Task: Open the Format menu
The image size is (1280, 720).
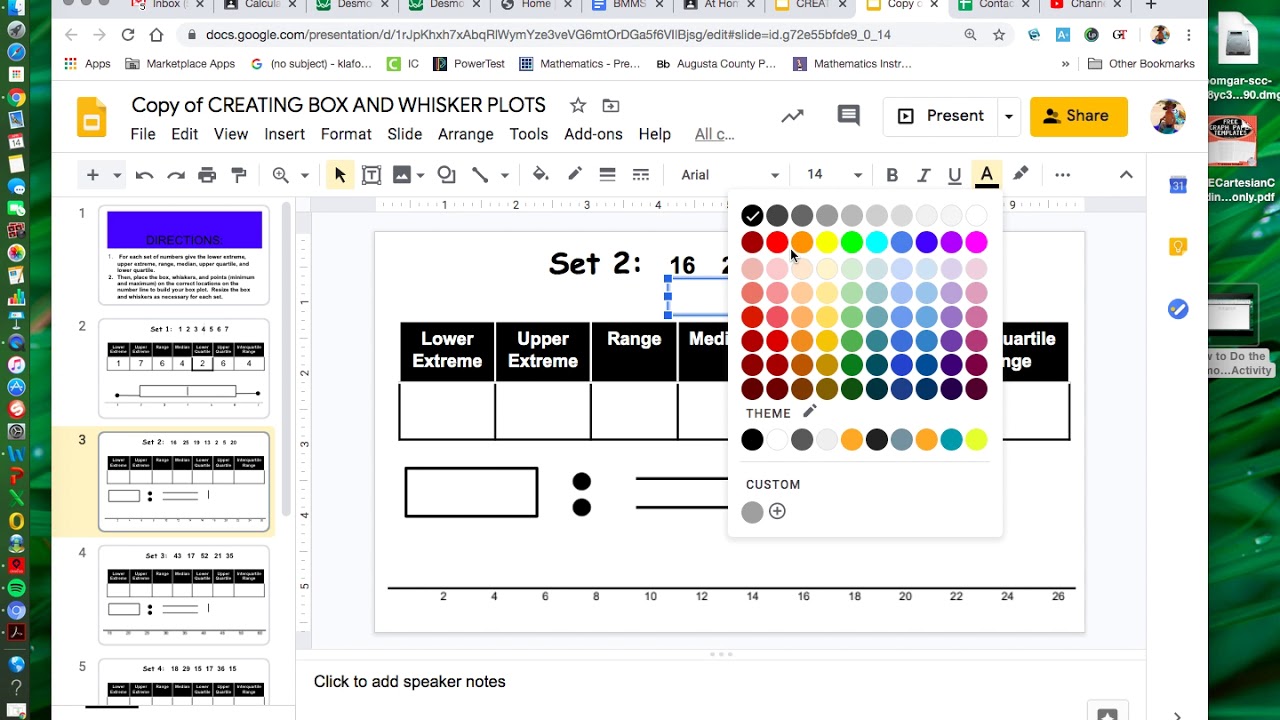Action: tap(346, 134)
